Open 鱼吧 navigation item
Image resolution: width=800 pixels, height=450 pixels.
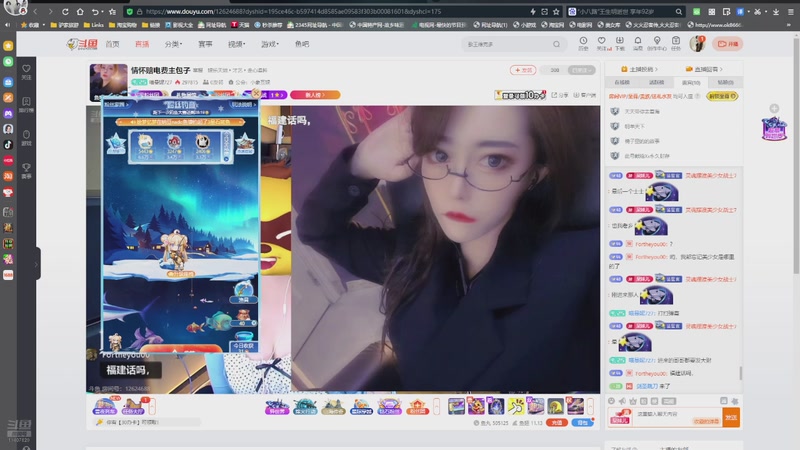[x=302, y=44]
